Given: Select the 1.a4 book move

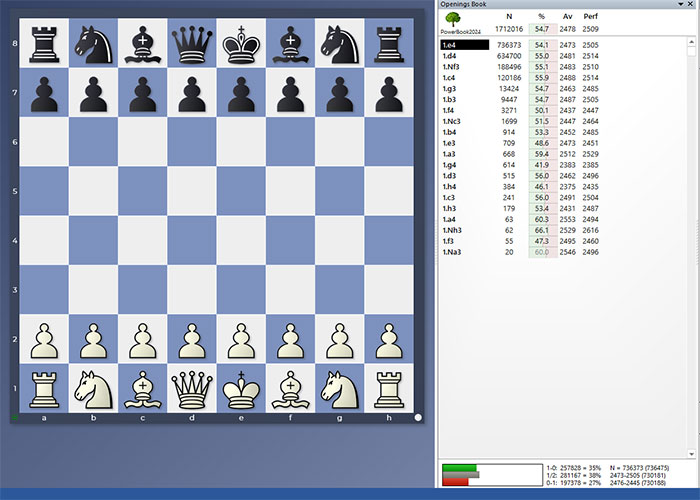Looking at the screenshot, I should pyautogui.click(x=449, y=220).
